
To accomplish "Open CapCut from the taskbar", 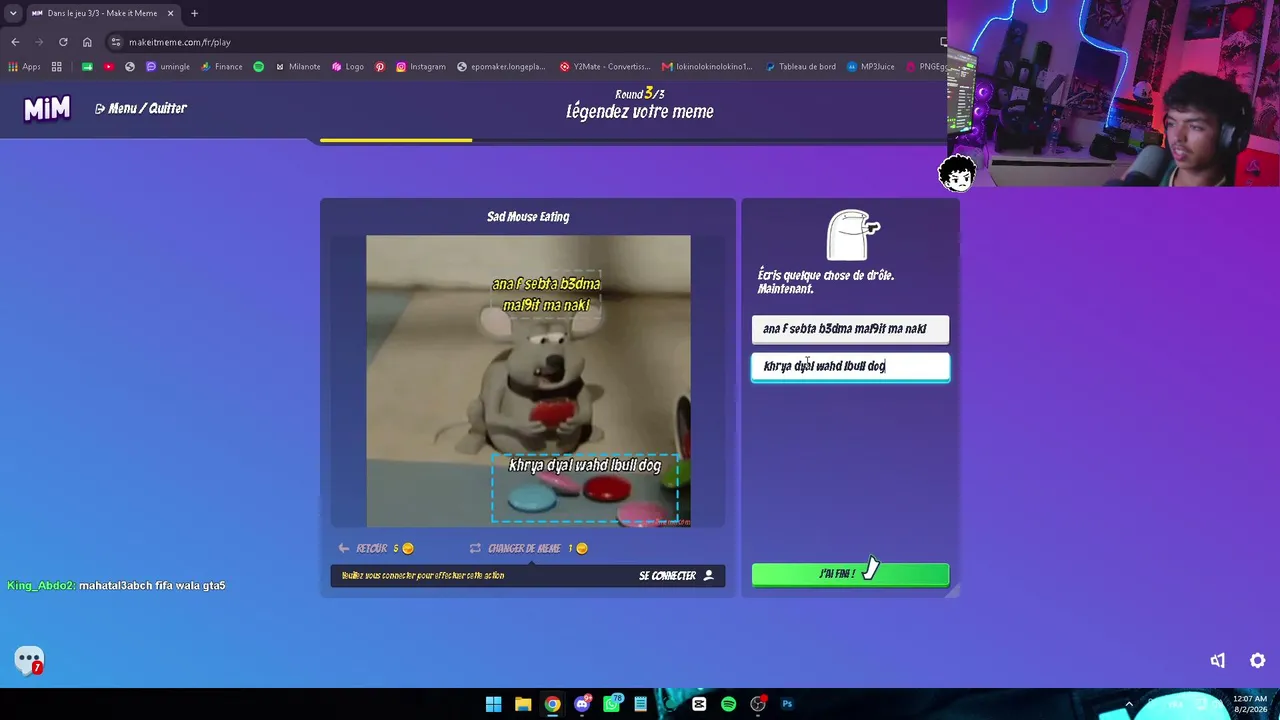I will (x=699, y=704).
